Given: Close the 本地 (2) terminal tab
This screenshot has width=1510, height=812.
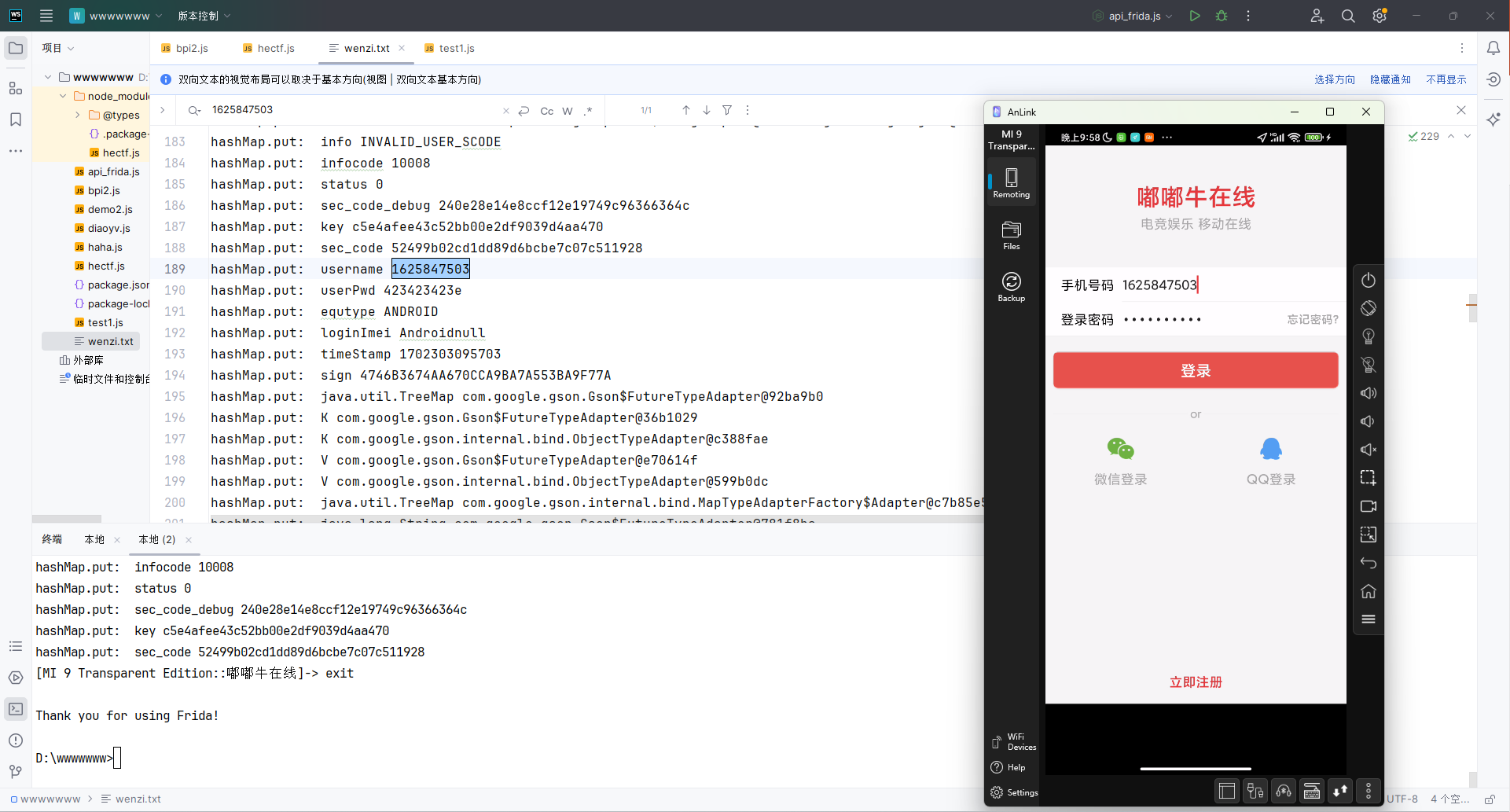Looking at the screenshot, I should pyautogui.click(x=189, y=540).
